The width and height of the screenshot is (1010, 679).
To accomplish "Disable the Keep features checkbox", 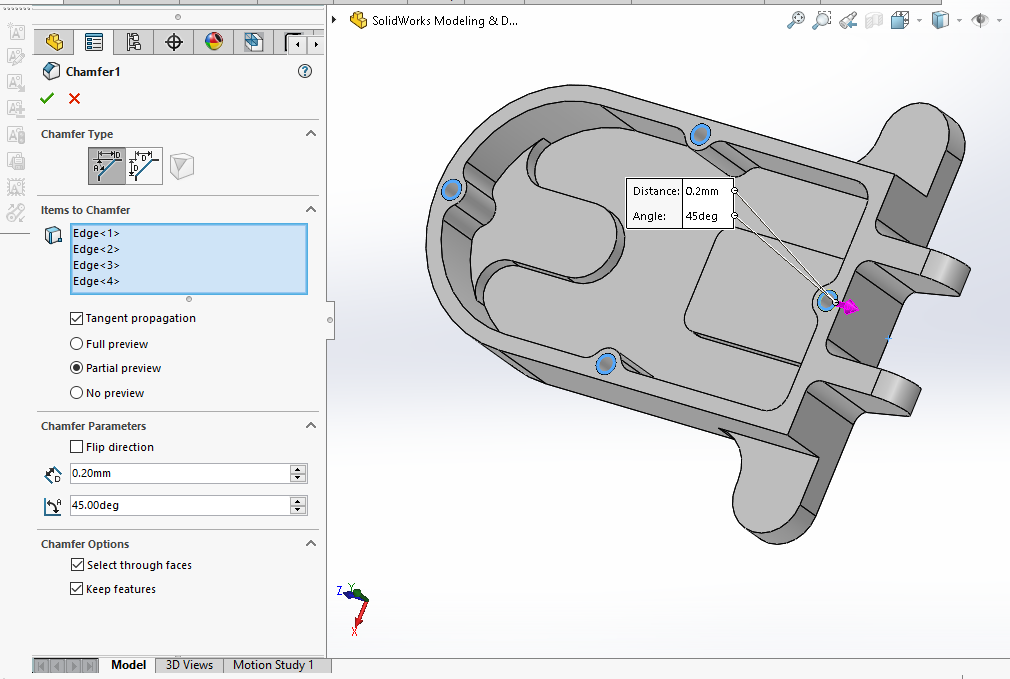I will tap(77, 589).
